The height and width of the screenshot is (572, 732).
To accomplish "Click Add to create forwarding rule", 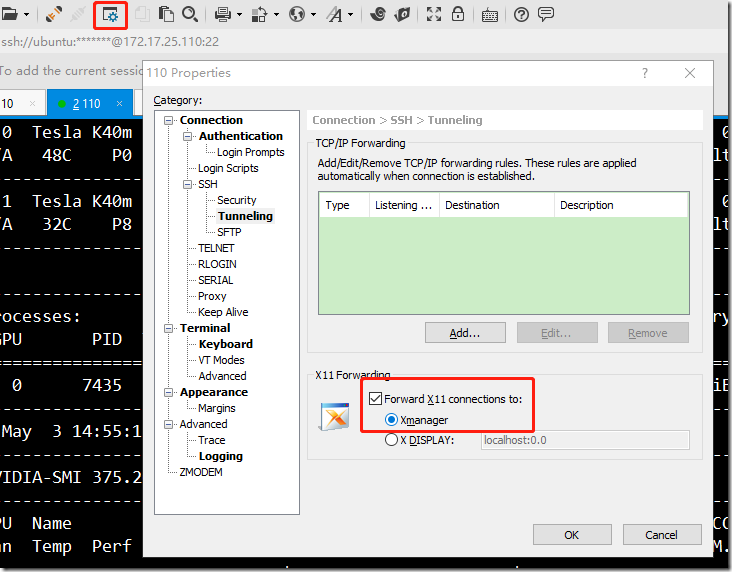I will 465,333.
